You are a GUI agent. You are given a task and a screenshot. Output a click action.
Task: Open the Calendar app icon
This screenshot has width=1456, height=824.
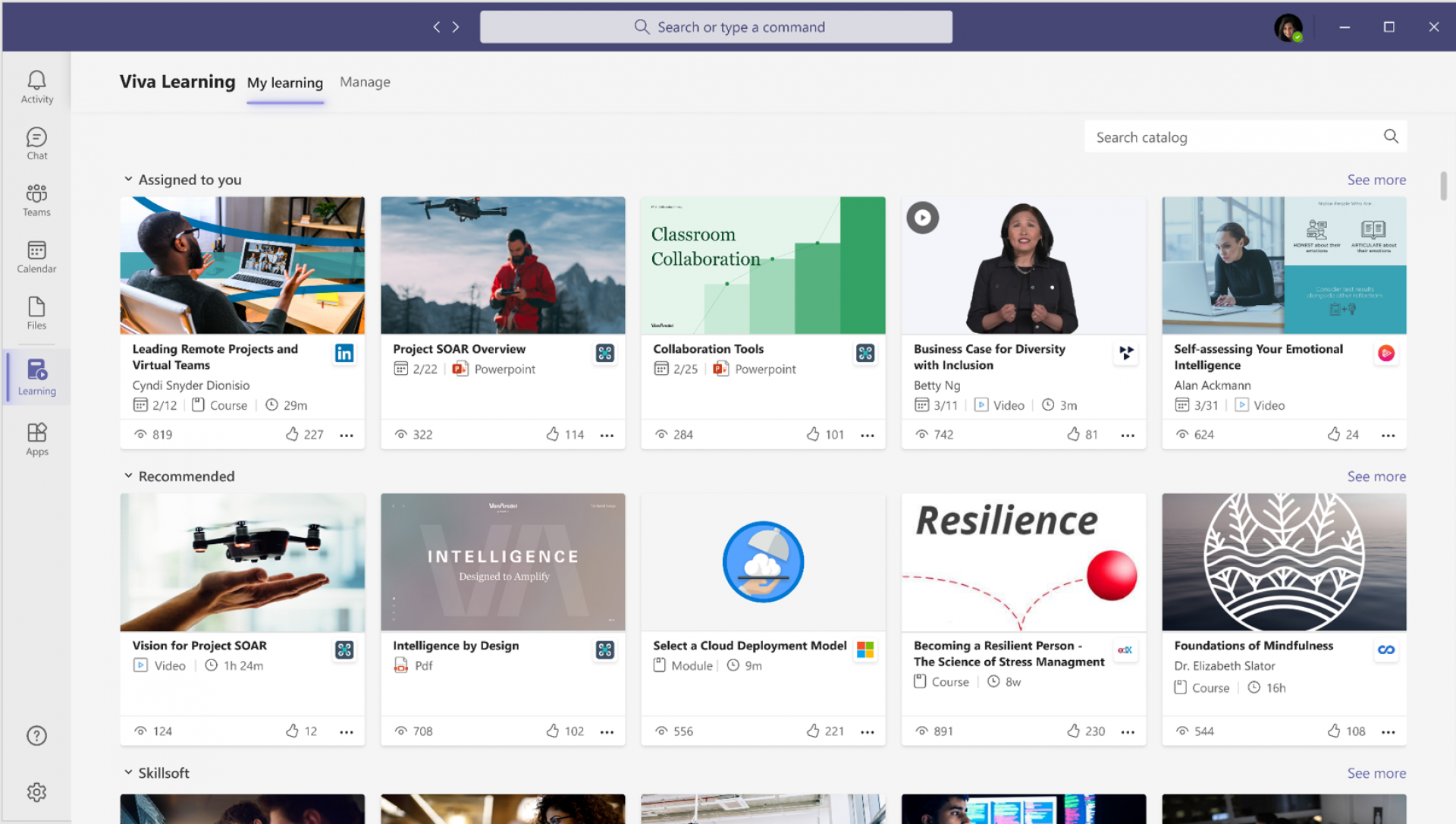pos(36,256)
